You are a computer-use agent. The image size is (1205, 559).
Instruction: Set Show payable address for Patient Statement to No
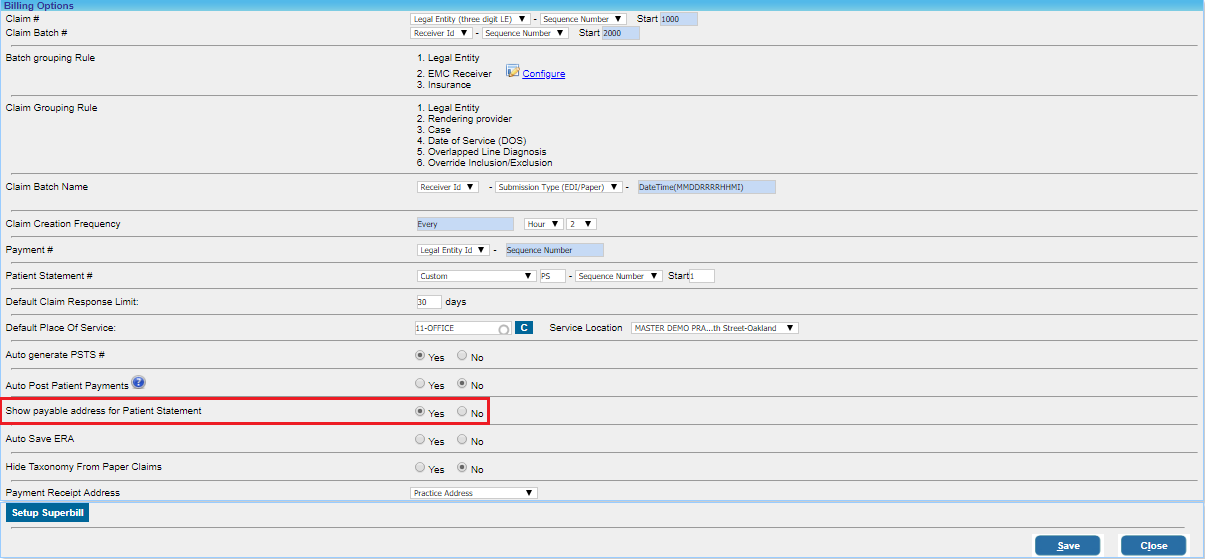point(462,412)
